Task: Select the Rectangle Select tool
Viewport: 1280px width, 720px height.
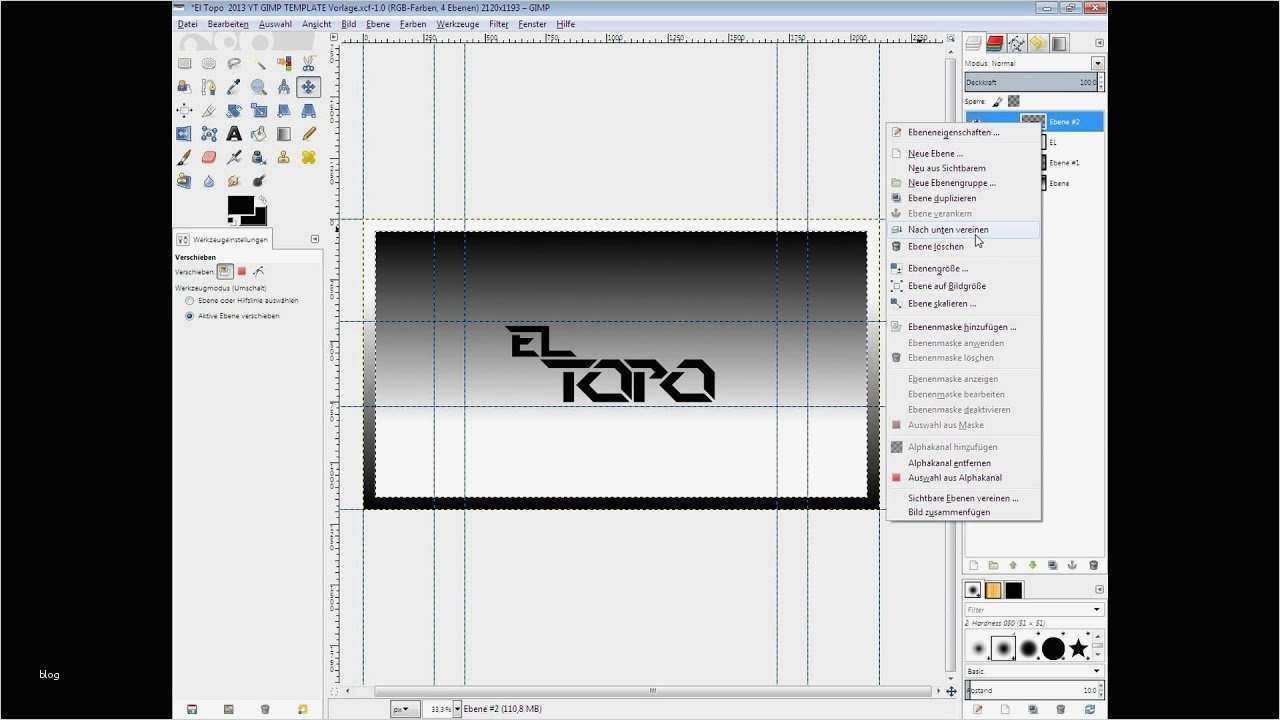Action: pos(183,63)
